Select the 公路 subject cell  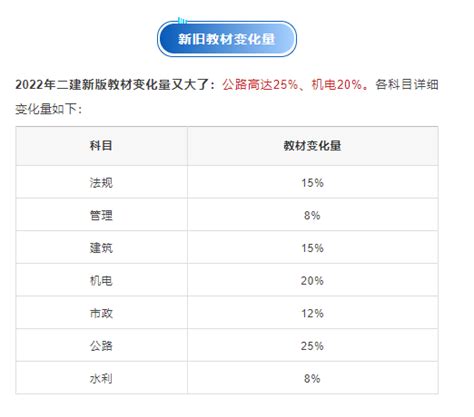(x=101, y=346)
